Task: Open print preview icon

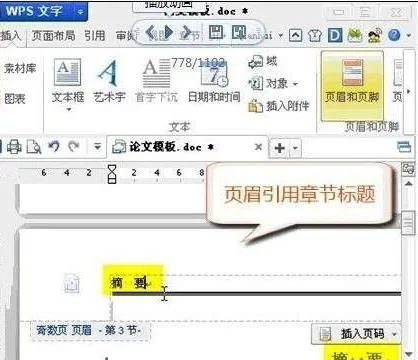Action: (x=34, y=147)
